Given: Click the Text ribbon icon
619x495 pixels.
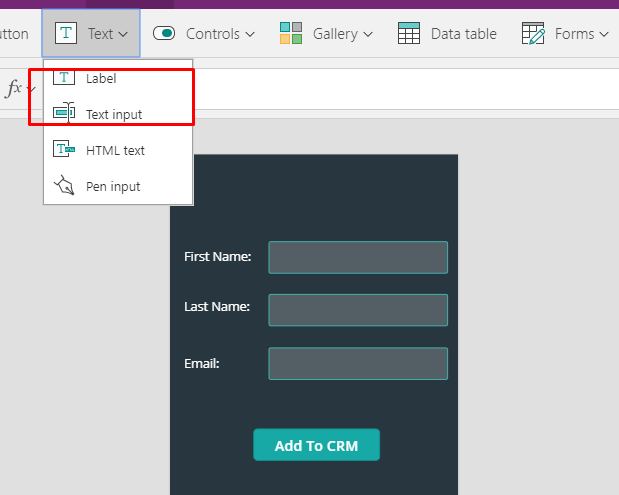Looking at the screenshot, I should coord(66,33).
